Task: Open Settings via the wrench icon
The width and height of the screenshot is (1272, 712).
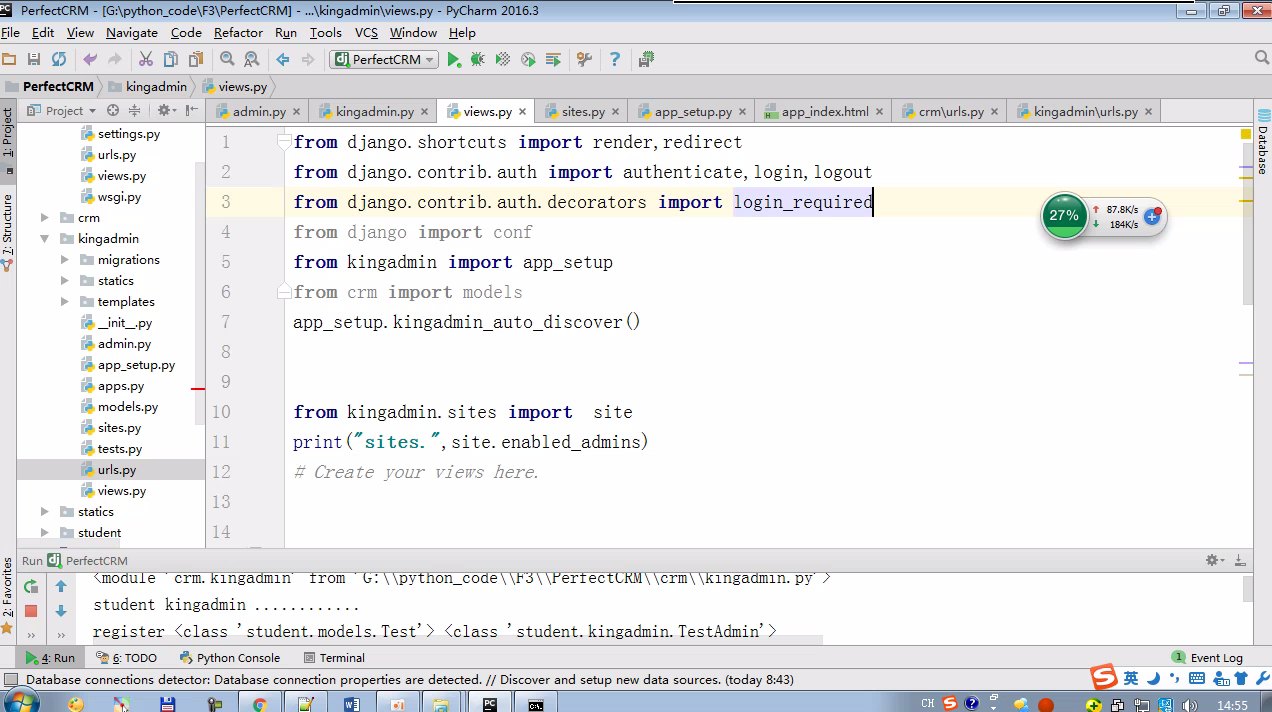Action: [x=585, y=60]
